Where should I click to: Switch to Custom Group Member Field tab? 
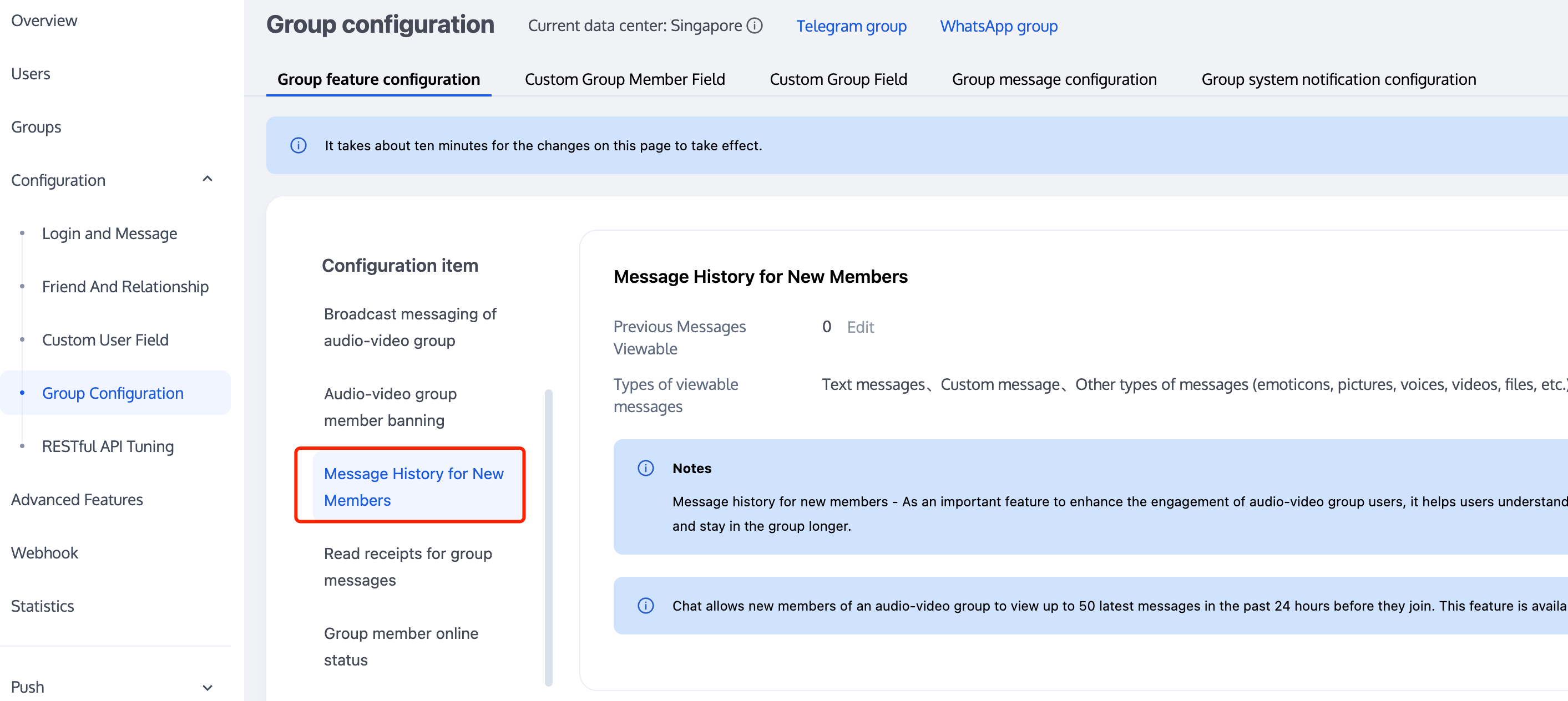625,79
